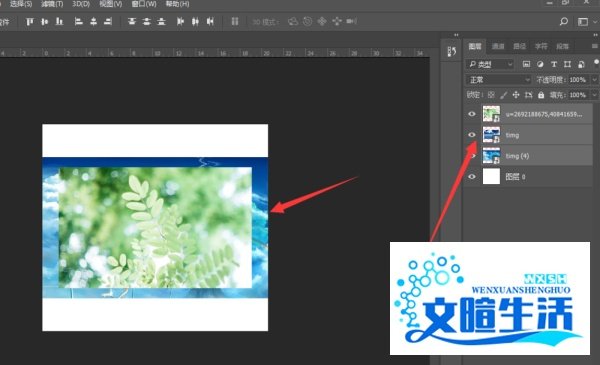
Task: Open the 选择(S) menu
Action: pos(21,4)
